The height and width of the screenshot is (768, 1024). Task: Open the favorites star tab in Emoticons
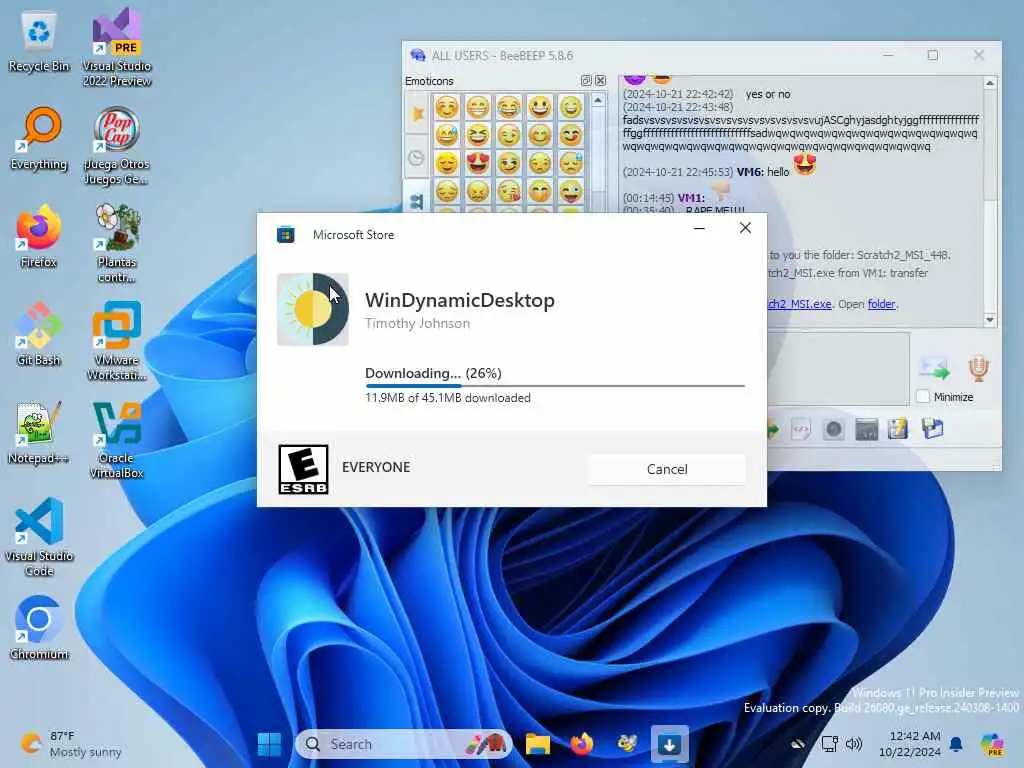tap(417, 113)
